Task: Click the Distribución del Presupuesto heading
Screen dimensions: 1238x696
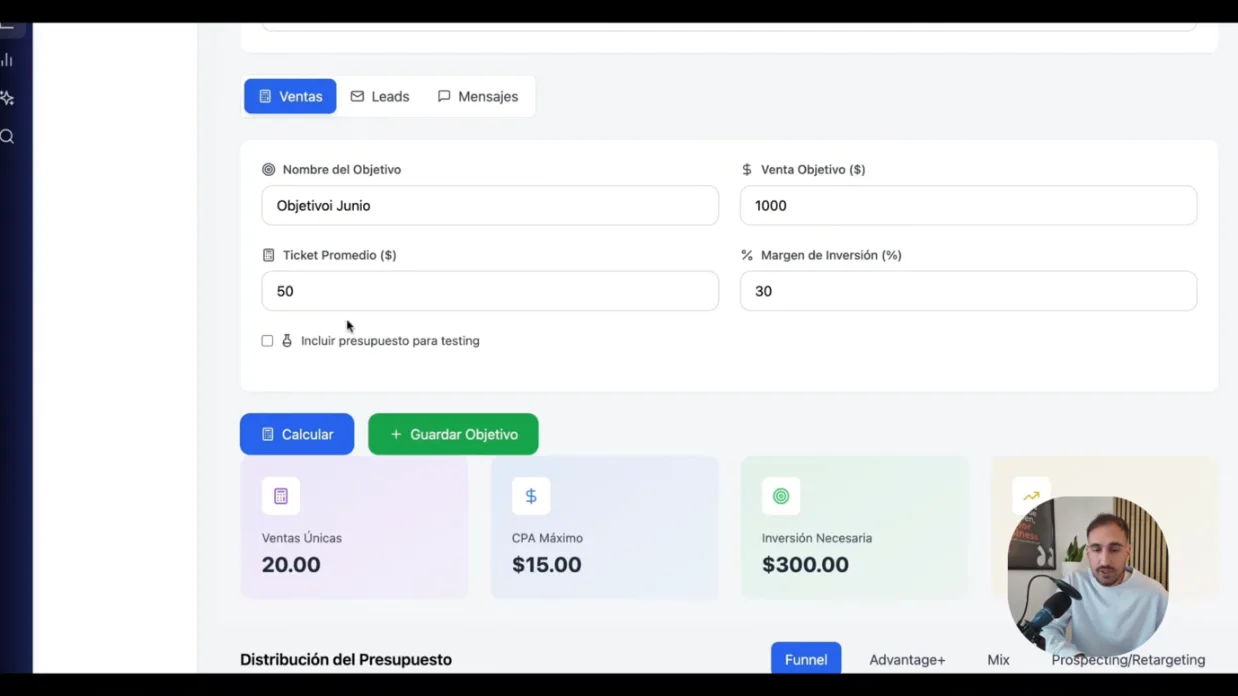Action: 346,660
